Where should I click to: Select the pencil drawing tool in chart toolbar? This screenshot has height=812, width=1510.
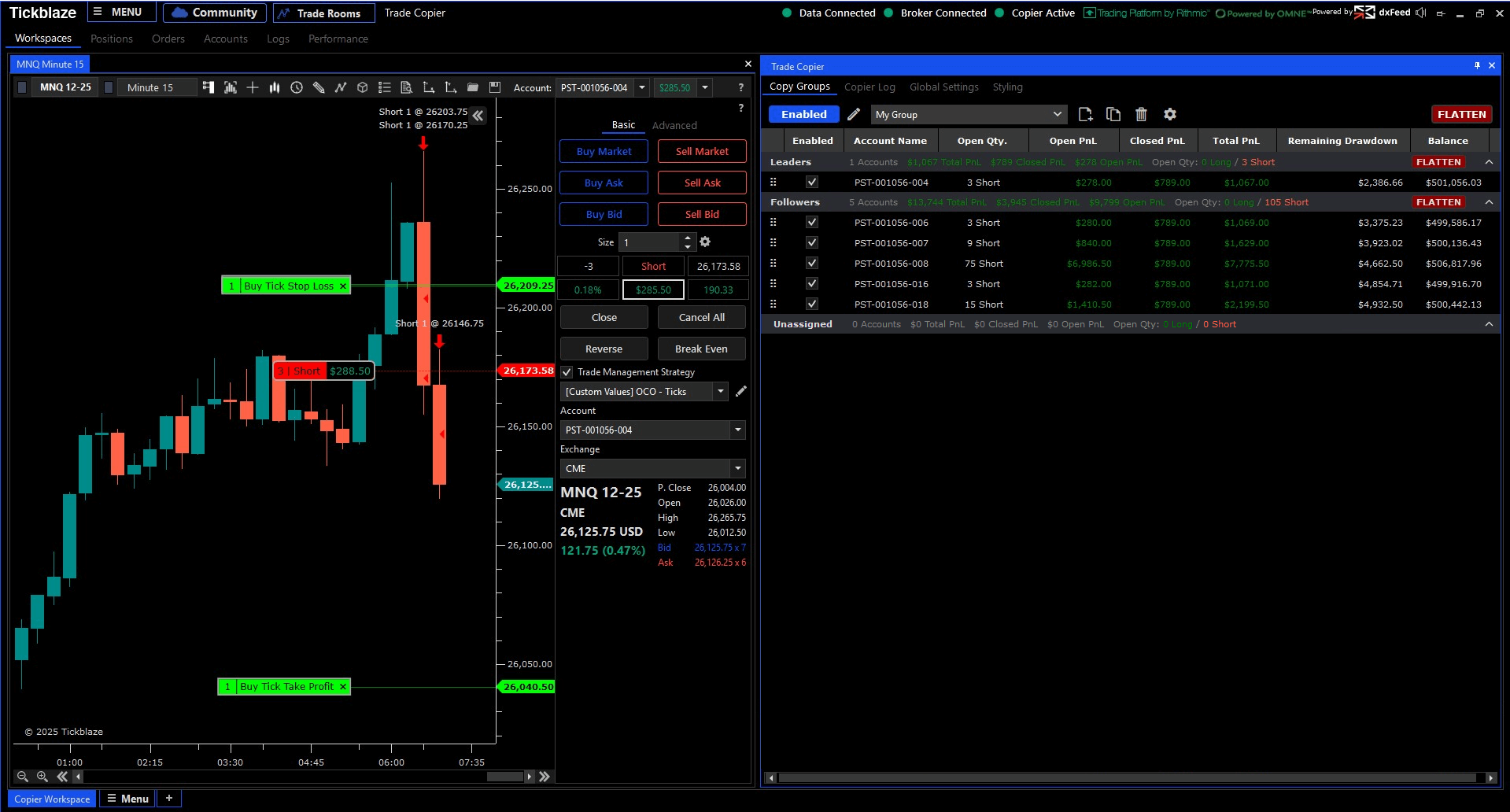coord(319,87)
